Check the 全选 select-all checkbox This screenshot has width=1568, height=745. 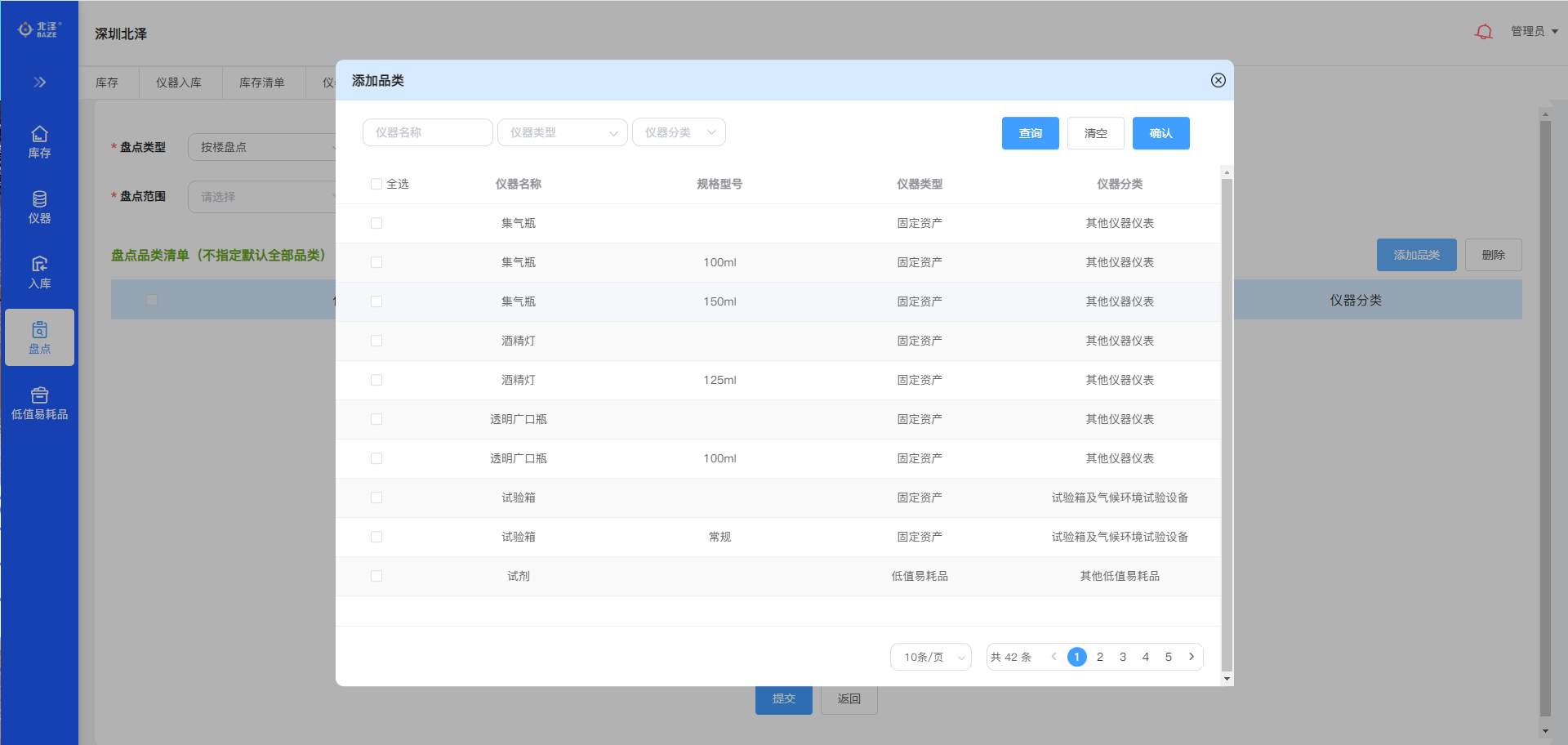click(x=376, y=185)
